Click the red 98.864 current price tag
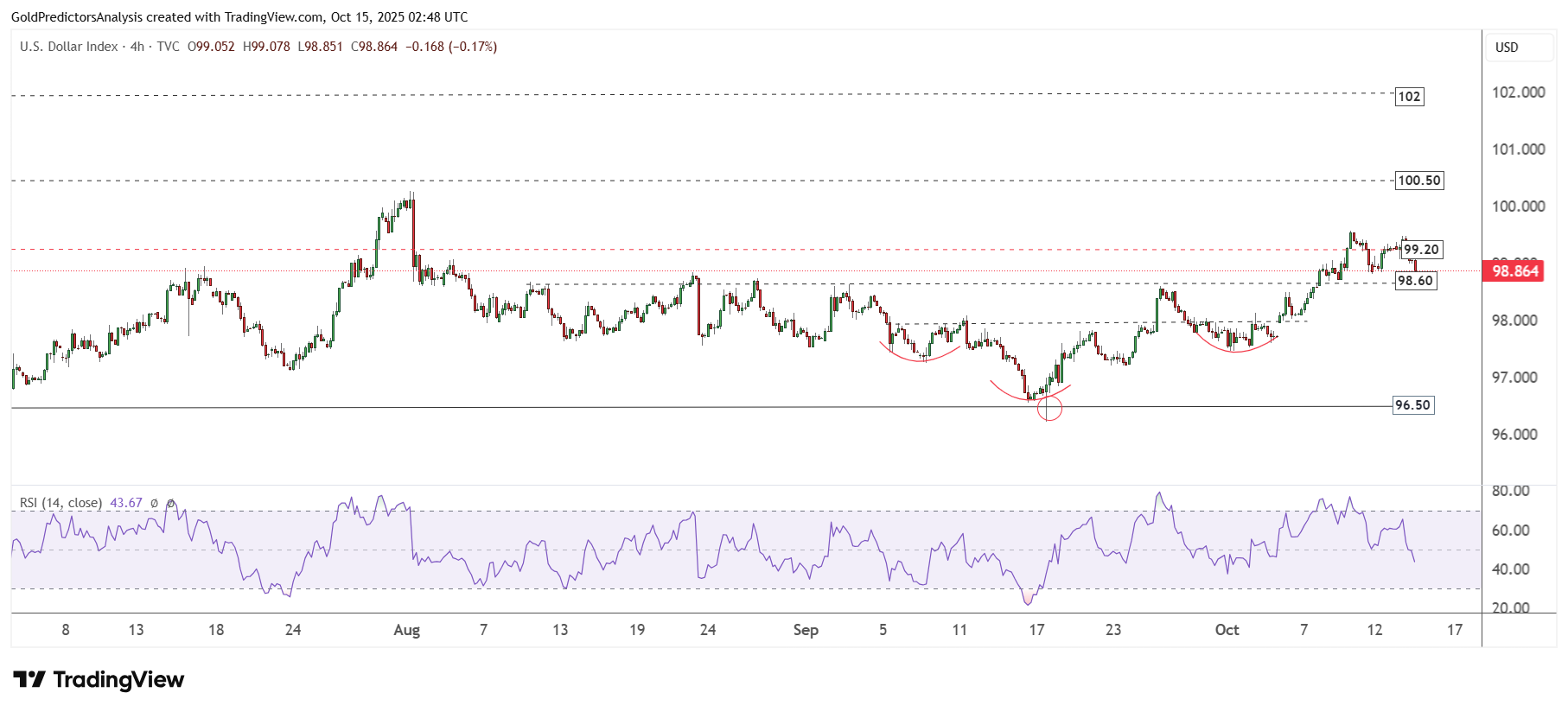The image size is (1568, 712). tap(1514, 271)
